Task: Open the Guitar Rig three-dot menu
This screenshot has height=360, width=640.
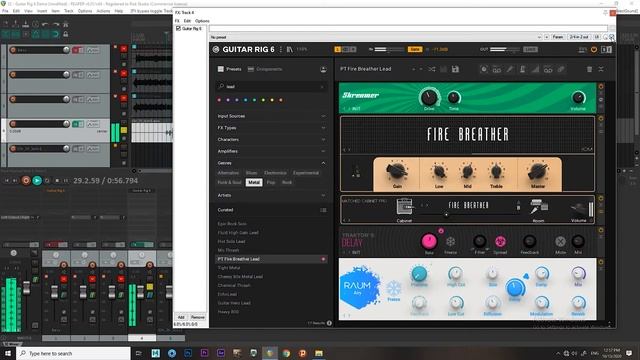Action: coord(281,49)
